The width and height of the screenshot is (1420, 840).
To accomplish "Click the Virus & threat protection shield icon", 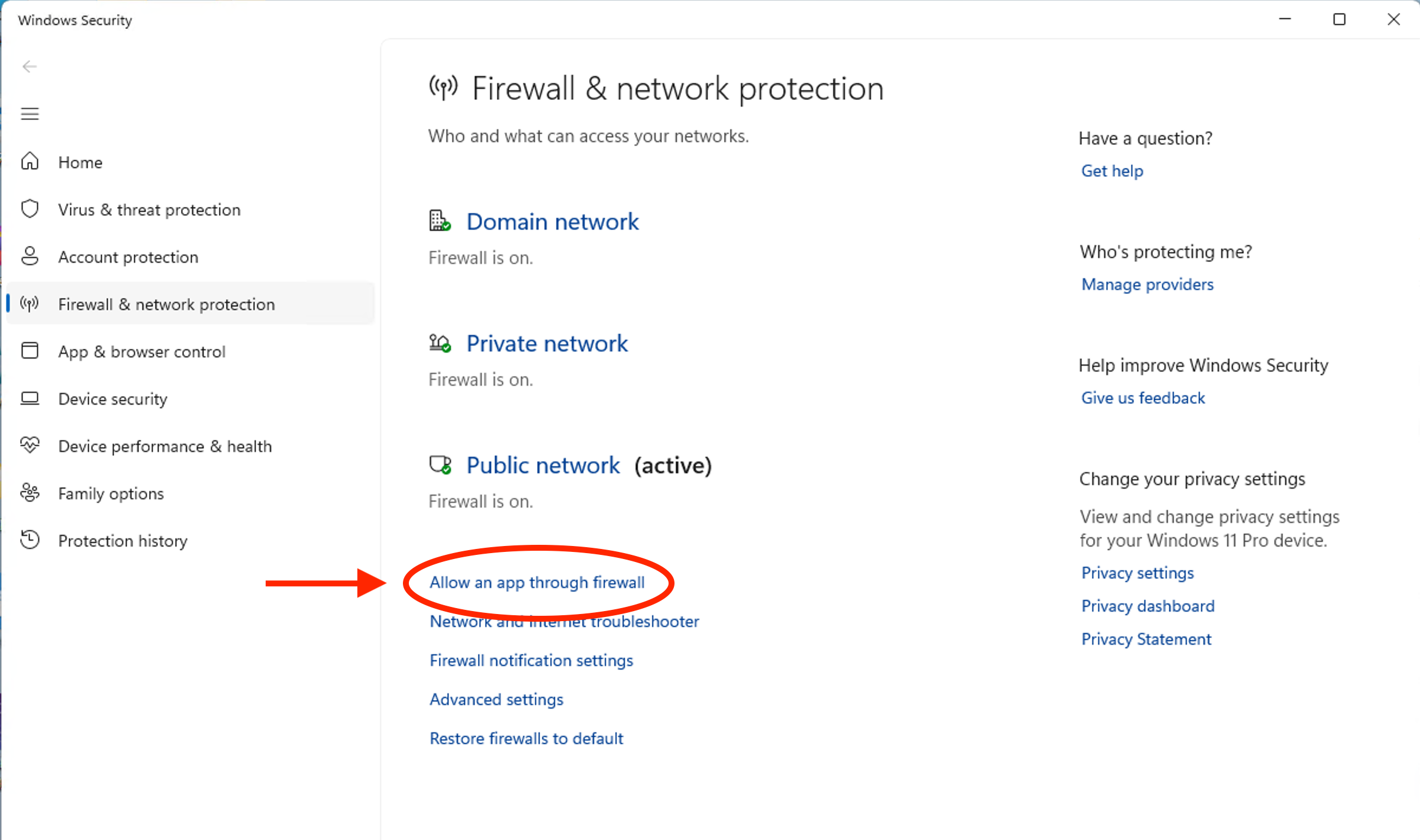I will [30, 209].
